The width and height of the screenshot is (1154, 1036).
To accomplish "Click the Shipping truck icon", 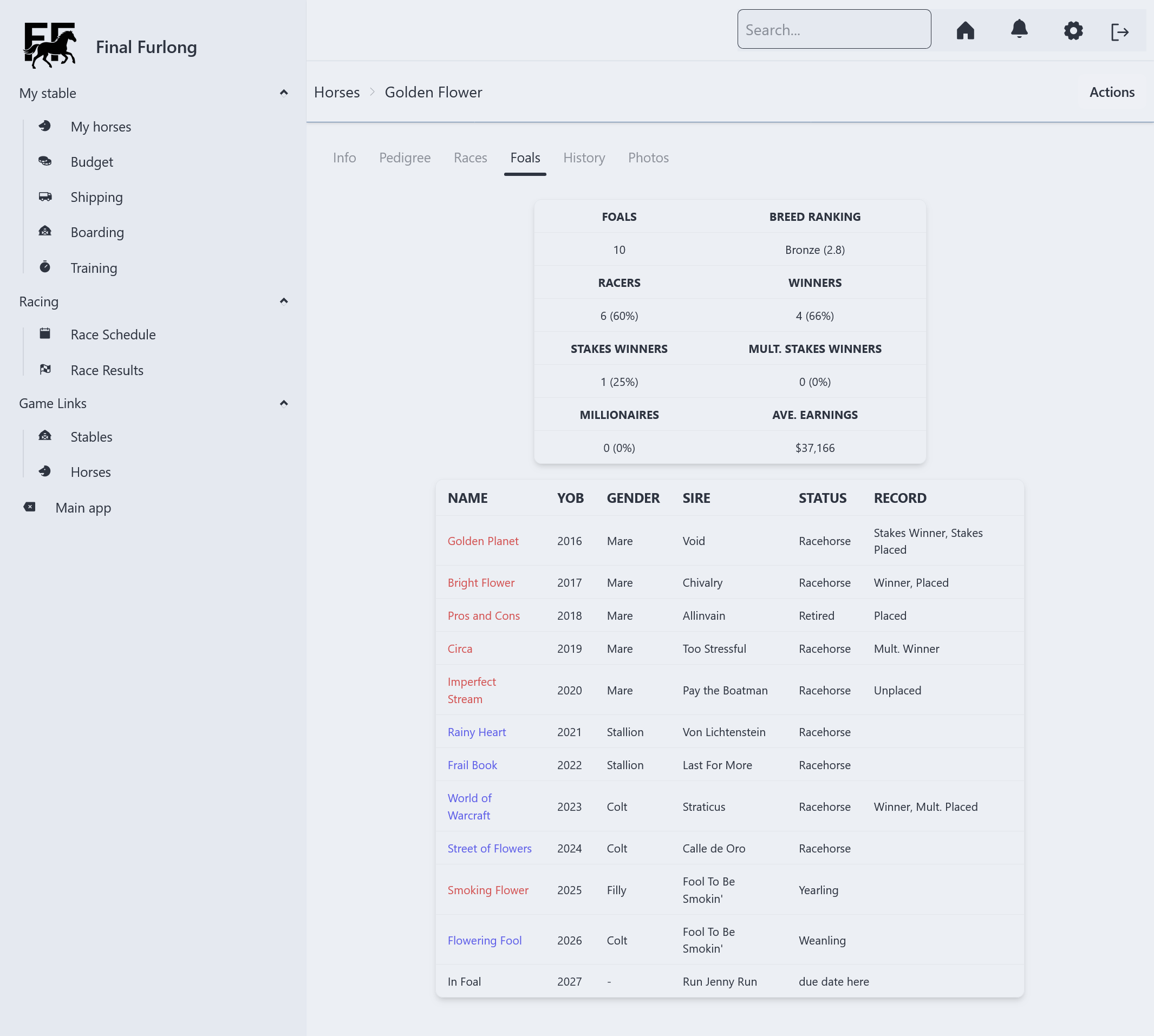I will click(45, 196).
